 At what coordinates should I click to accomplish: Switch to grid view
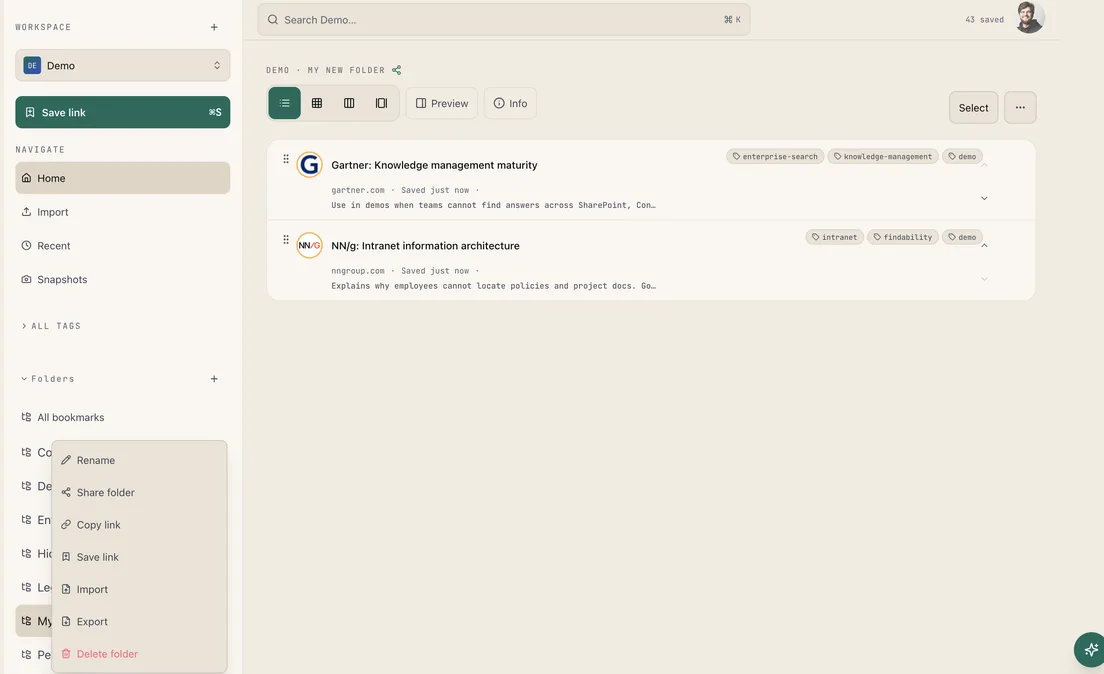[317, 104]
